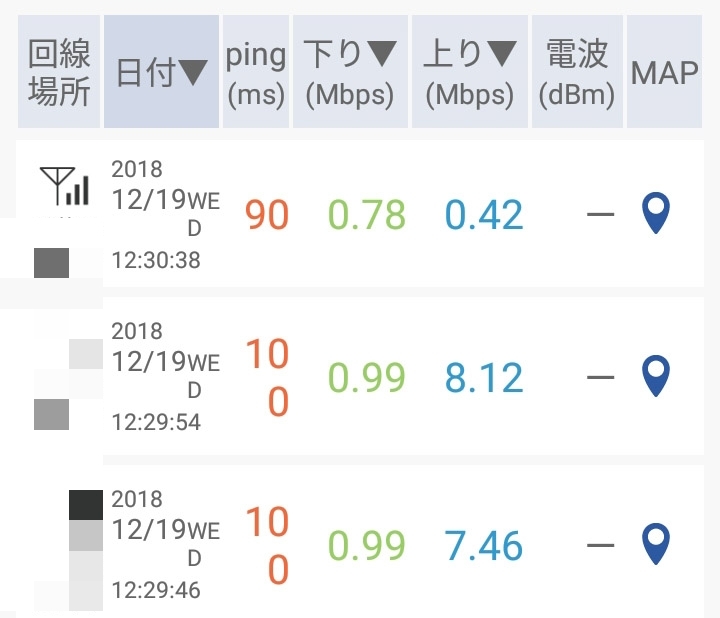This screenshot has width=720, height=618.
Task: Open map pin for 12:30:38 result
Action: [656, 214]
